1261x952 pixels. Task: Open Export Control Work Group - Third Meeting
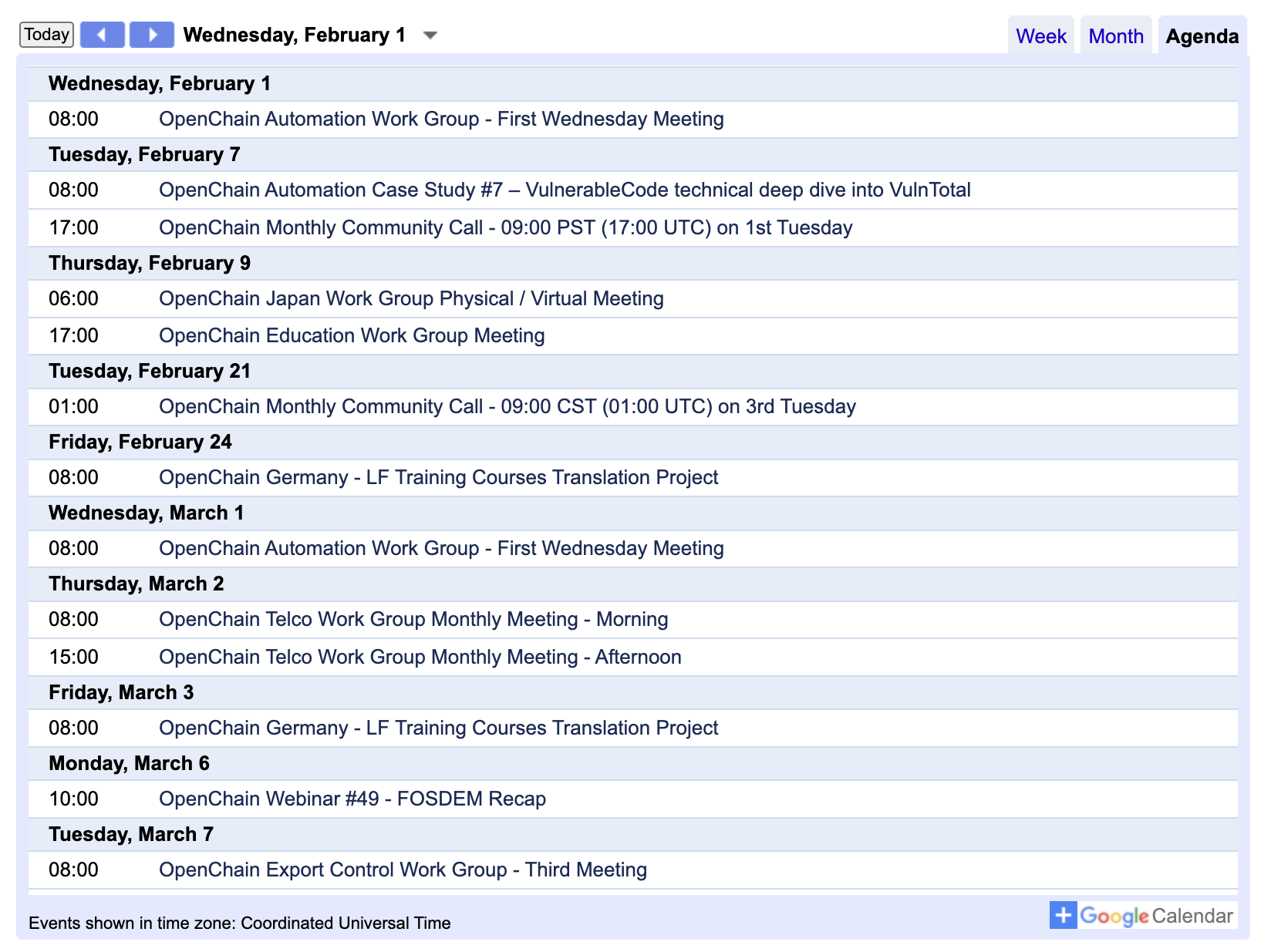point(403,870)
